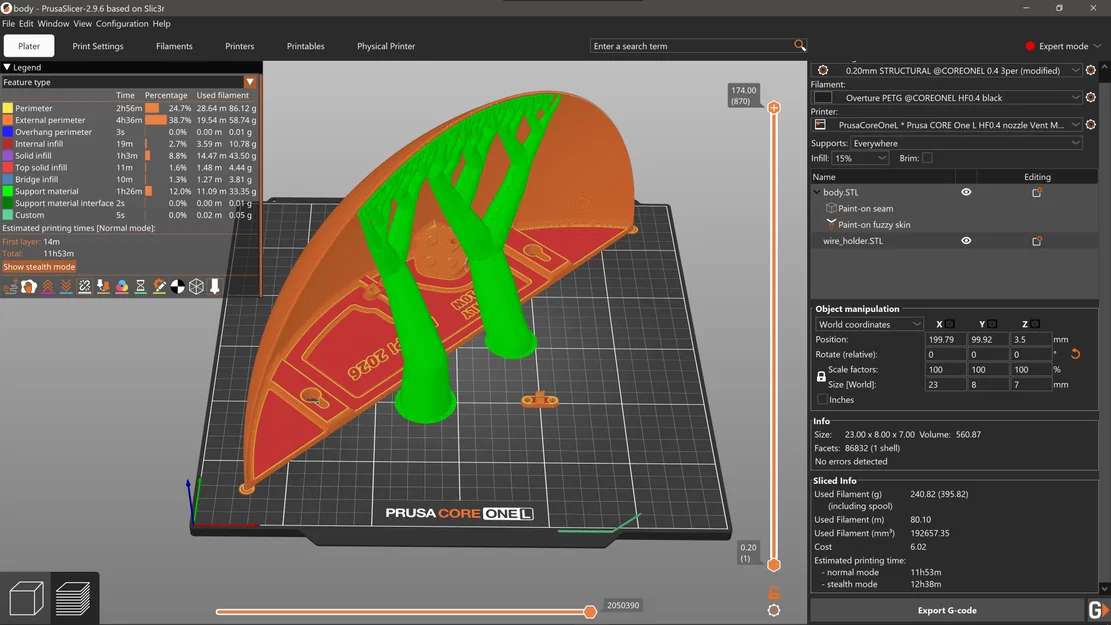Toggle wipe tower visibility icon
This screenshot has height=625, width=1111.
coord(28,286)
